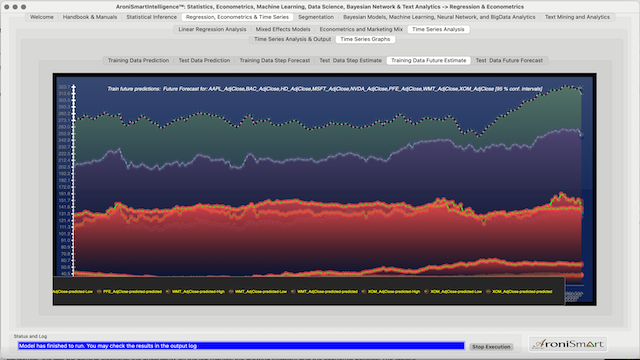640x360 pixels.
Task: Open Mixed Effects Models sub-tab
Action: [283, 29]
